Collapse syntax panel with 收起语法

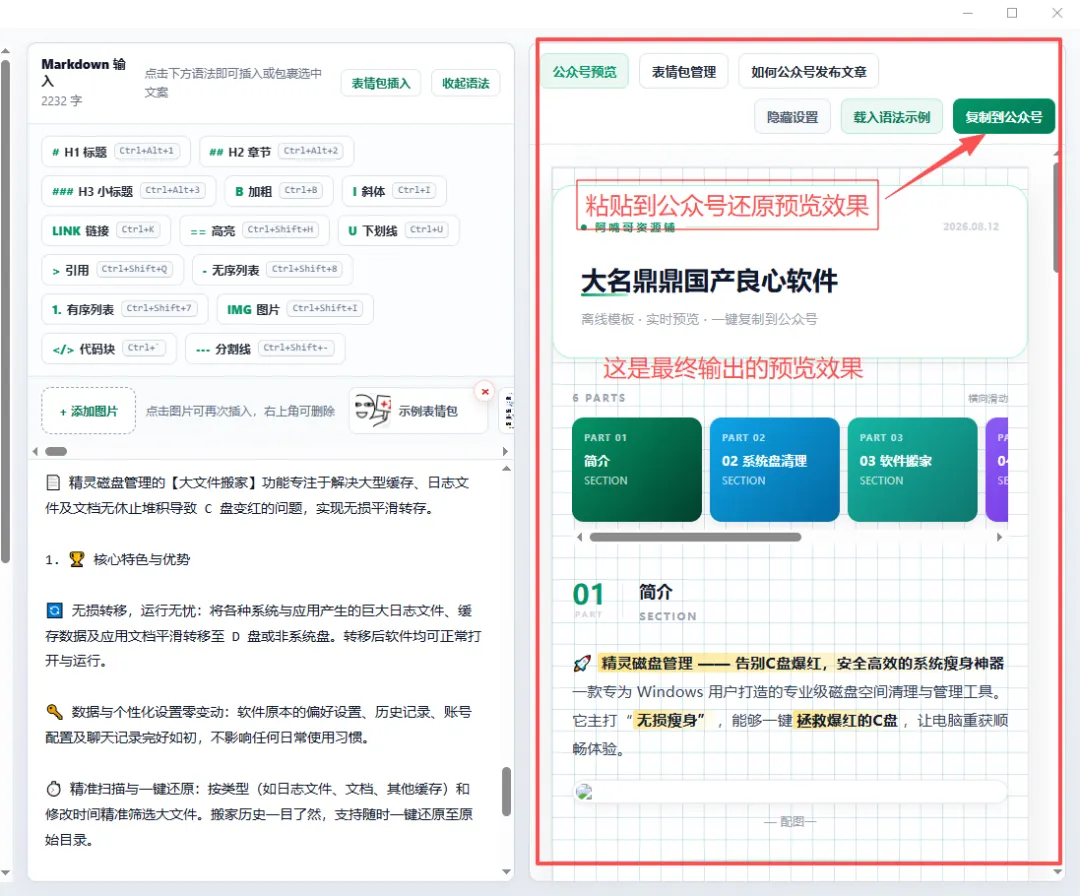click(x=466, y=83)
